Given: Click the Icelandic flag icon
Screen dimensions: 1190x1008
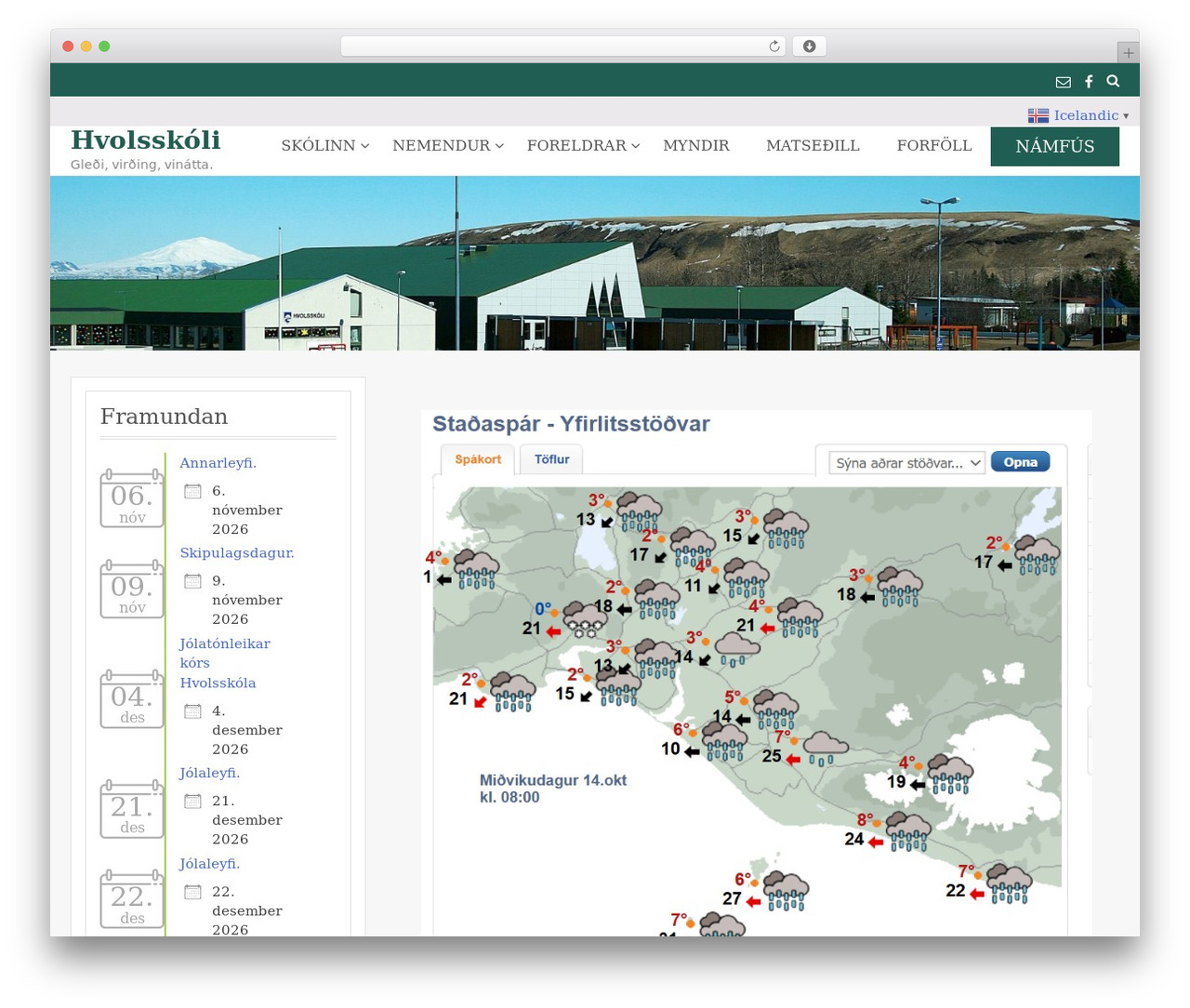Looking at the screenshot, I should point(1038,115).
